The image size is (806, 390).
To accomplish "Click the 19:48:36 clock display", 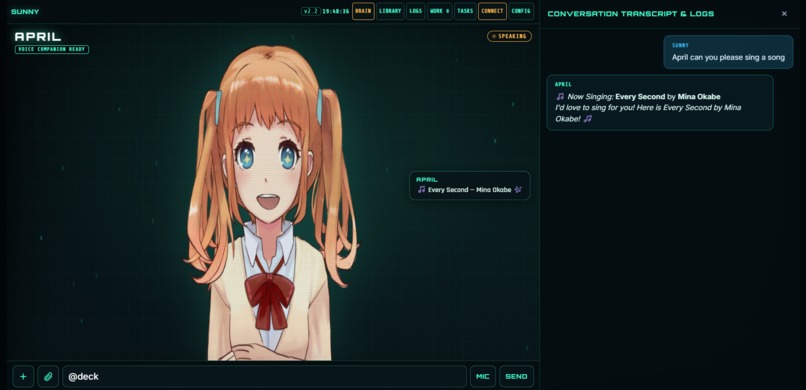I will click(x=335, y=11).
